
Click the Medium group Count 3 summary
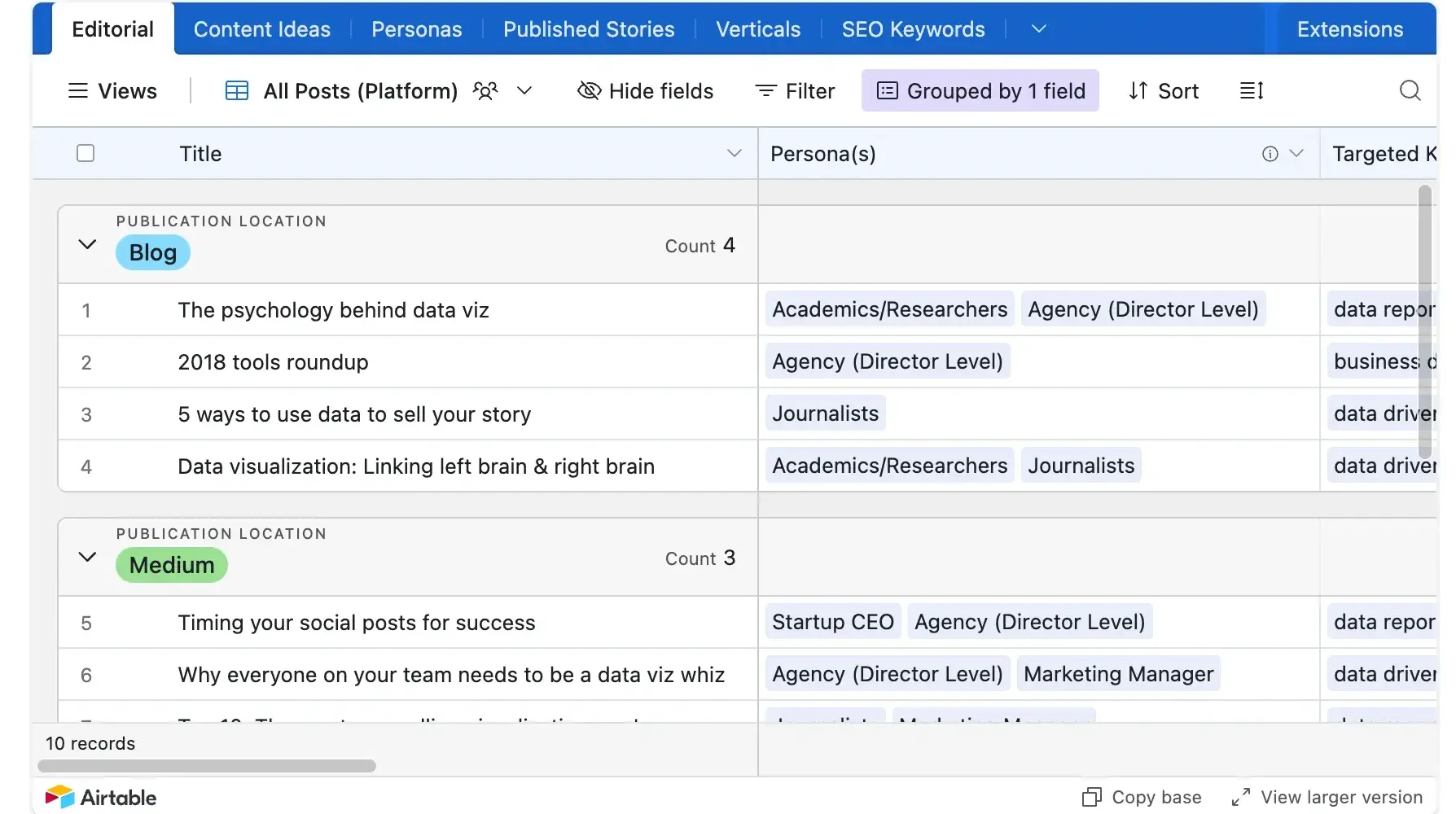[699, 558]
